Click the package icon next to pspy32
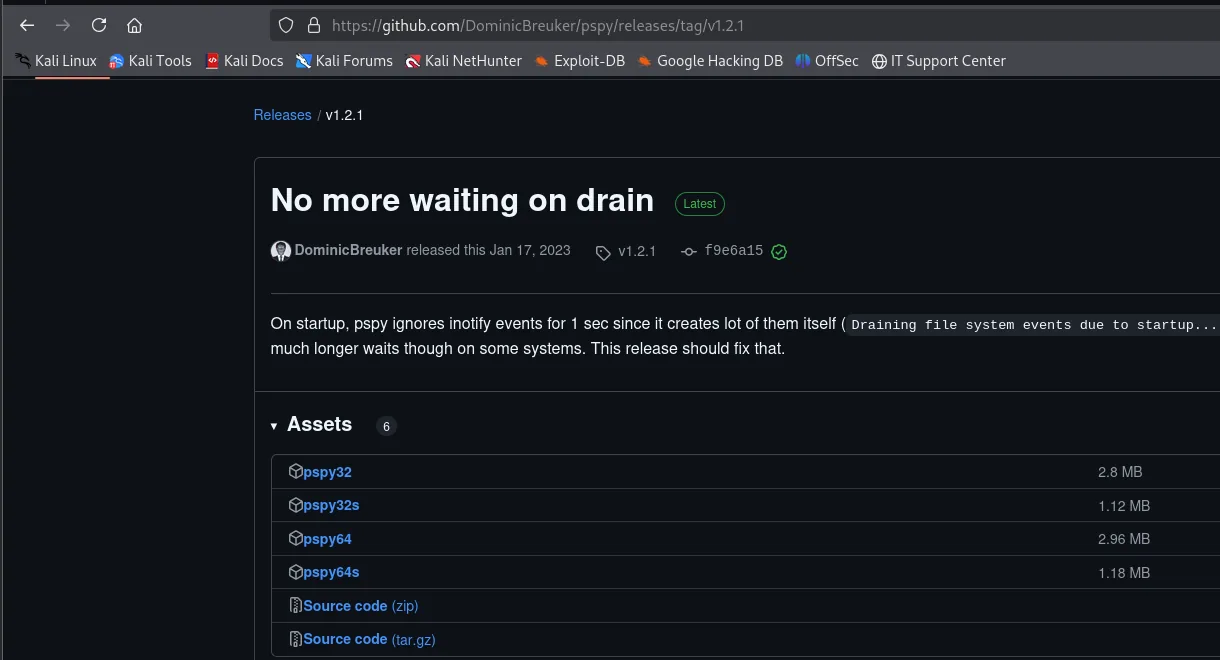This screenshot has width=1220, height=660. 295,471
